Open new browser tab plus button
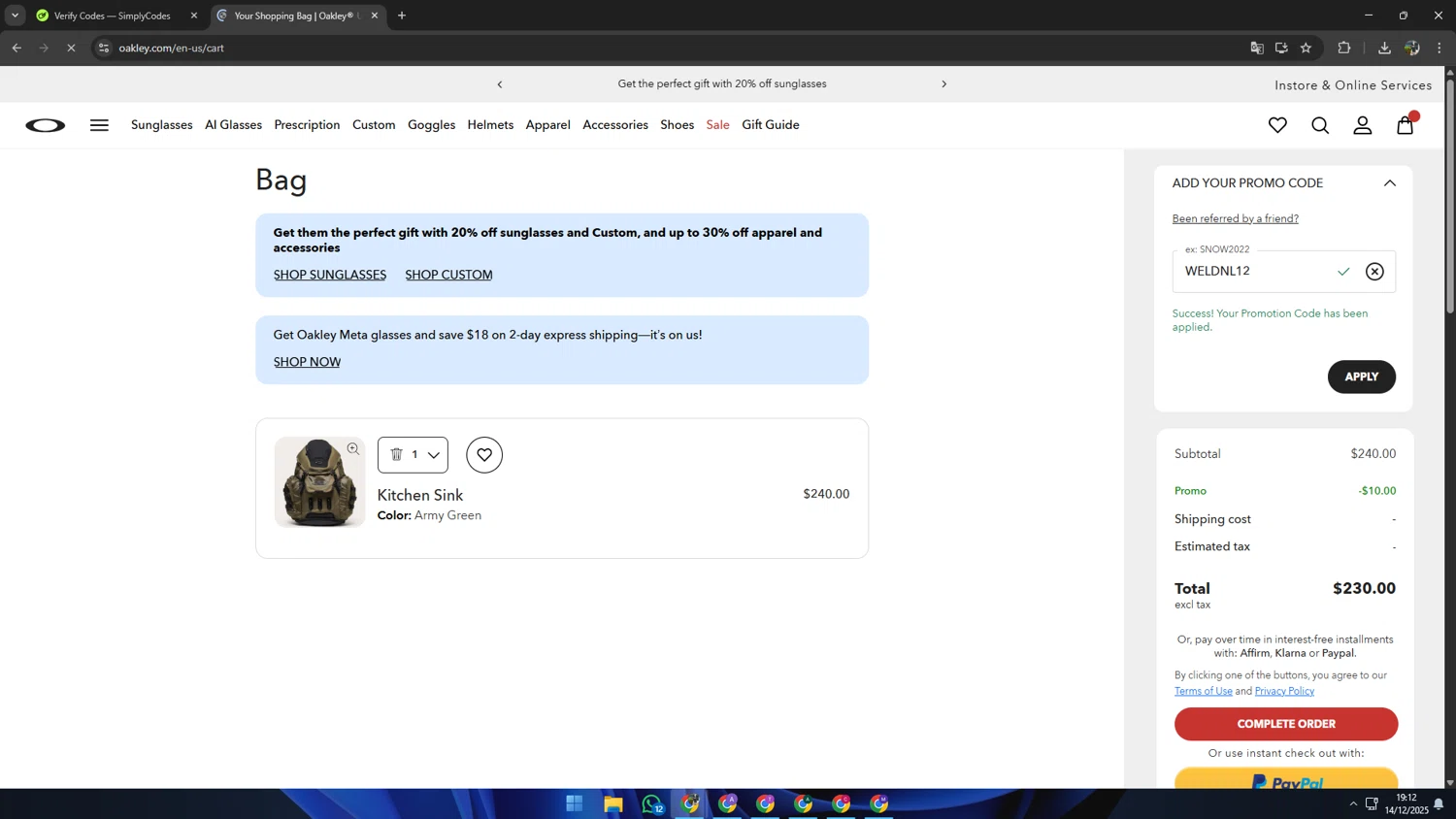This screenshot has width=1456, height=819. click(x=402, y=16)
